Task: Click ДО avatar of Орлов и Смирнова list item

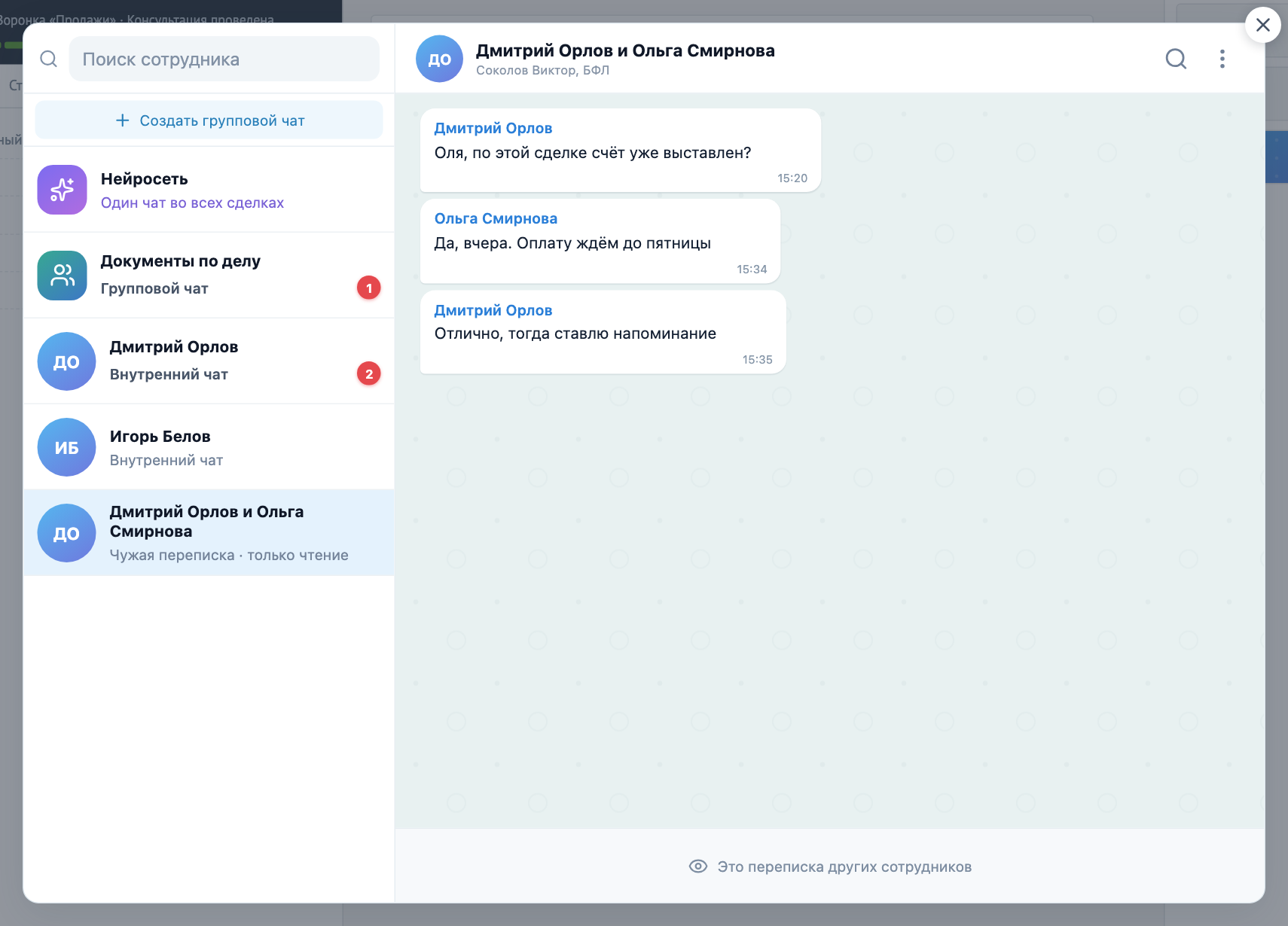Action: [x=66, y=533]
